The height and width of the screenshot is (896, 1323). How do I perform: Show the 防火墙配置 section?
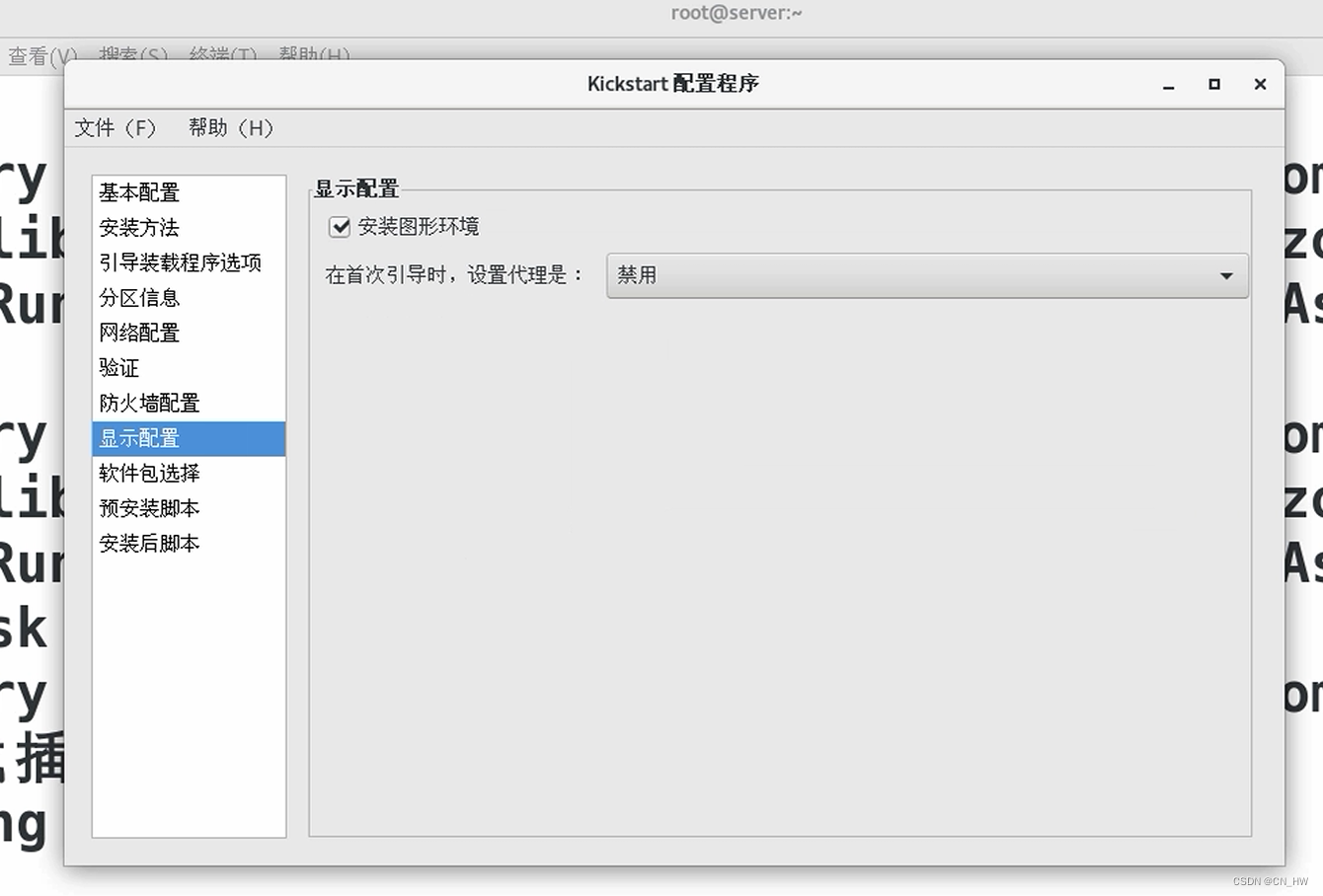[x=189, y=403]
